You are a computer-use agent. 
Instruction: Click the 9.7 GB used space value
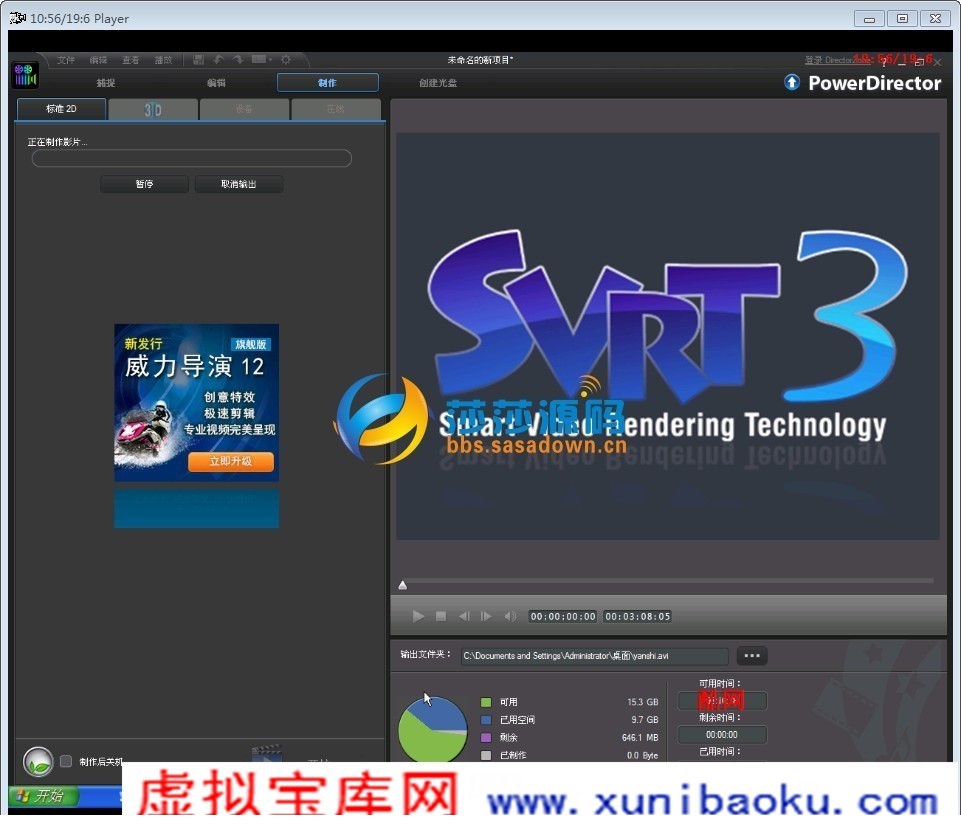(x=645, y=720)
